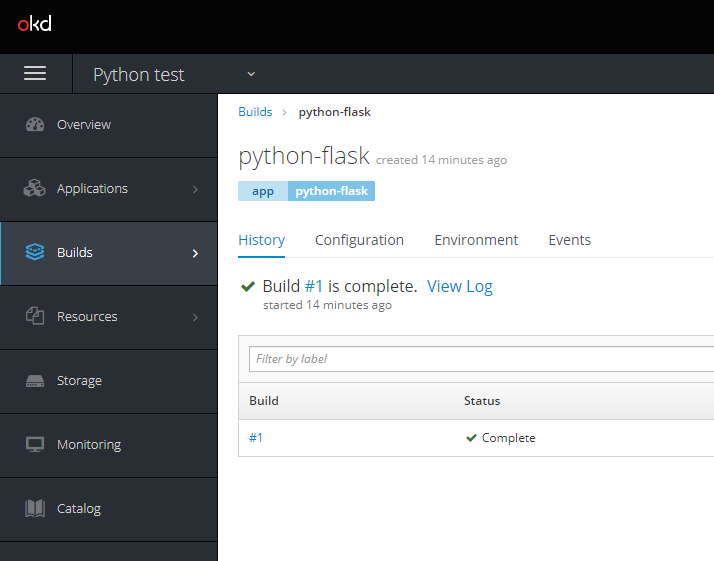The width and height of the screenshot is (714, 561).
Task: Click the Storage drive icon
Action: (x=35, y=381)
